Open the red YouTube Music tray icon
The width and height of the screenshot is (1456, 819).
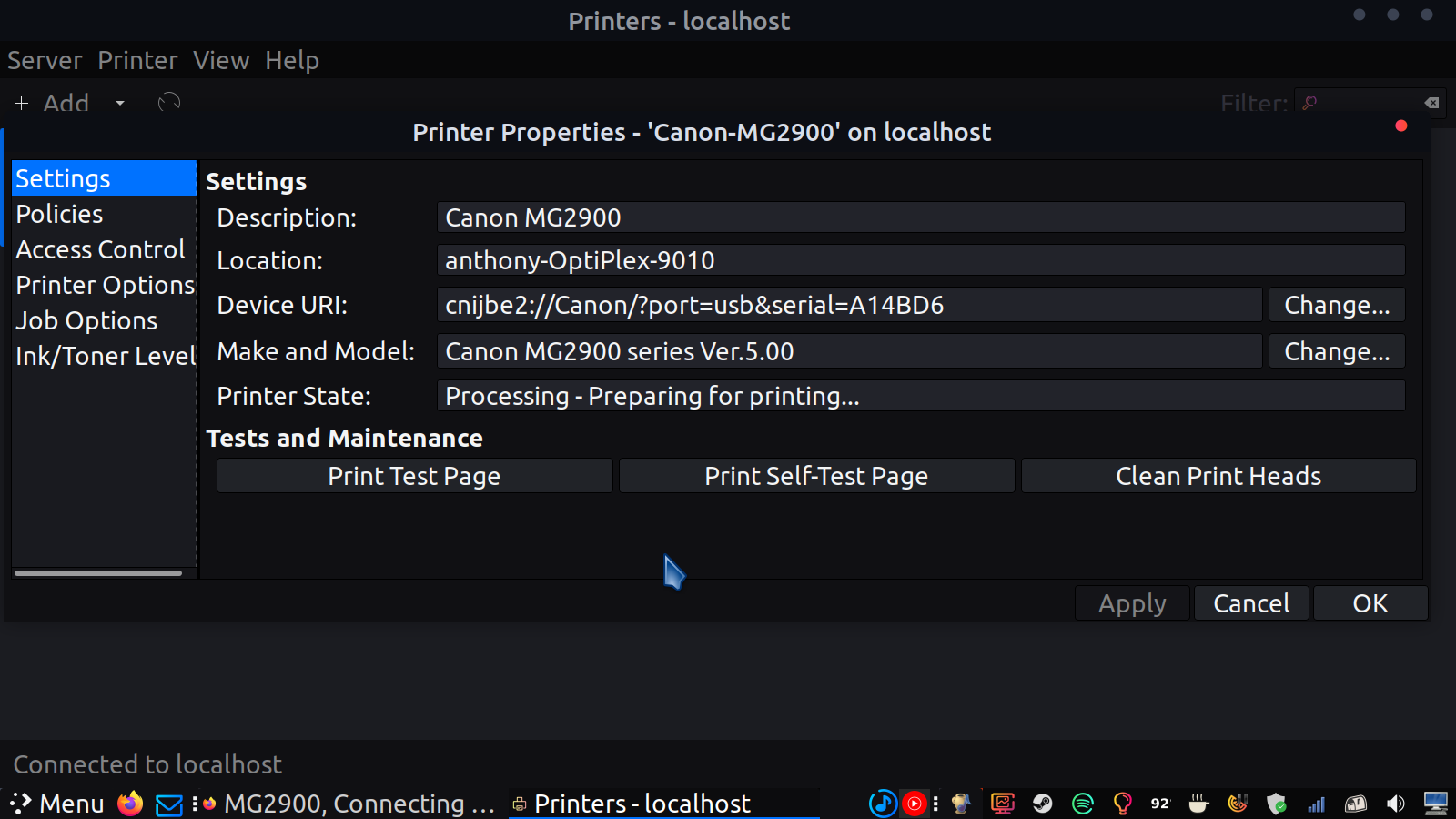pos(914,804)
